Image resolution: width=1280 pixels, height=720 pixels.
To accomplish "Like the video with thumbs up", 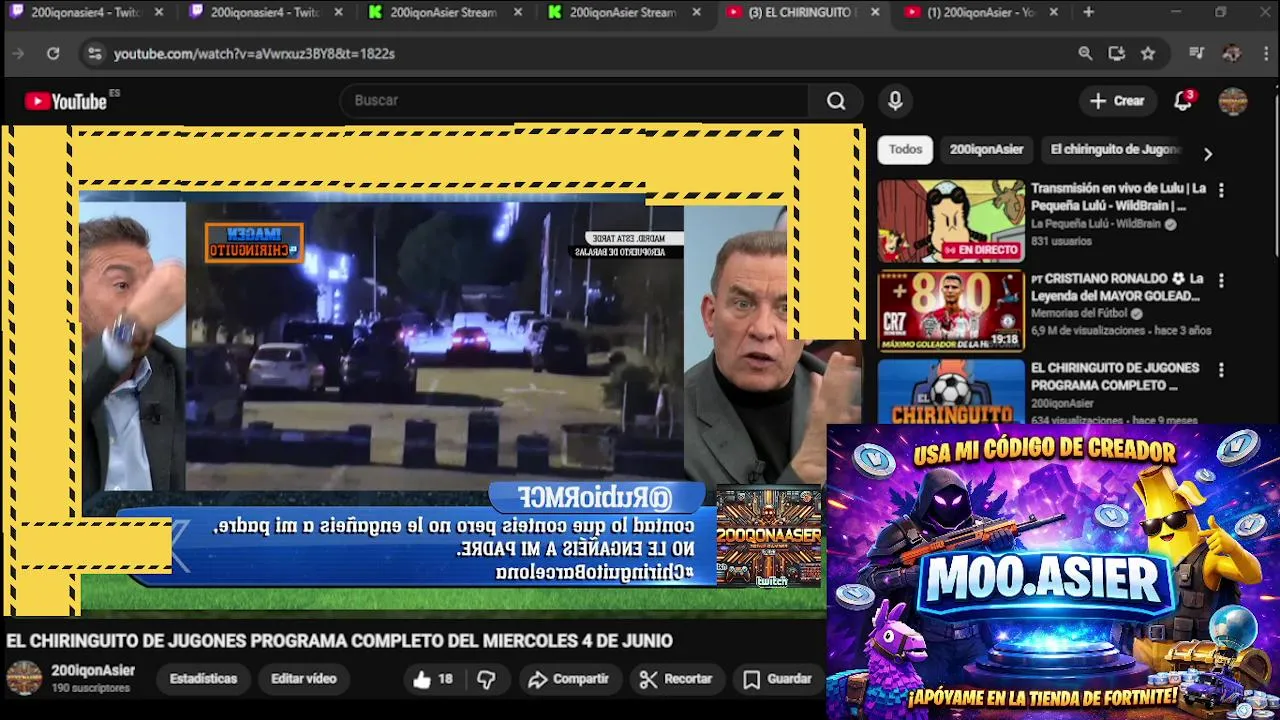I will click(432, 679).
